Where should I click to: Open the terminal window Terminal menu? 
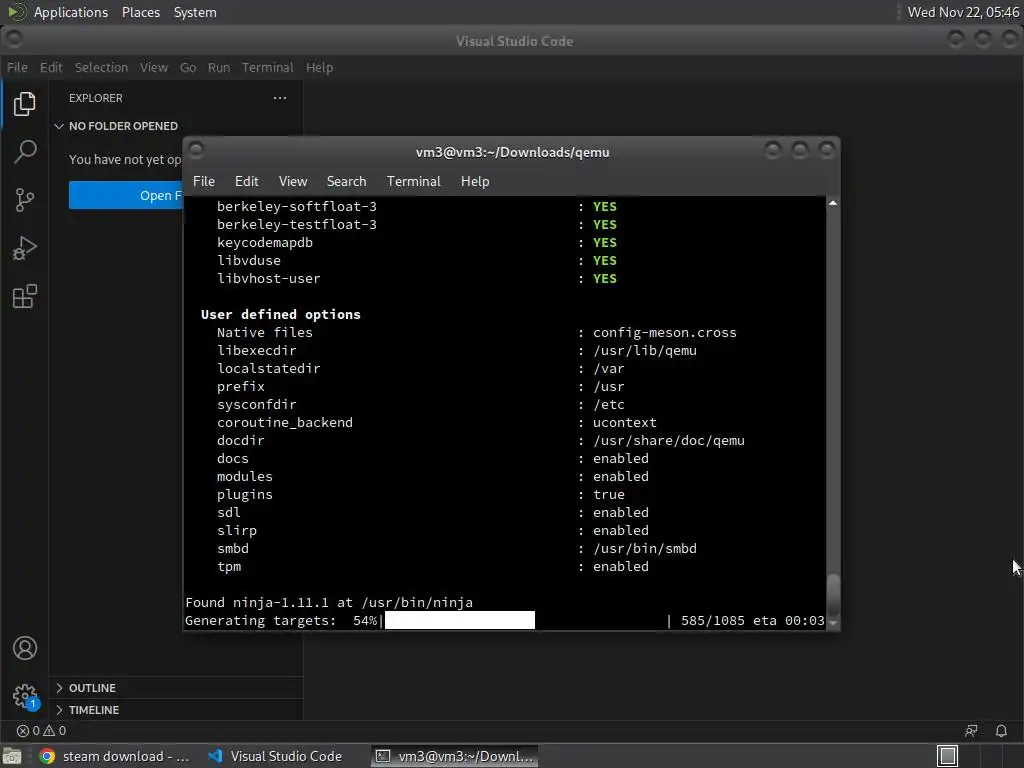click(x=413, y=182)
